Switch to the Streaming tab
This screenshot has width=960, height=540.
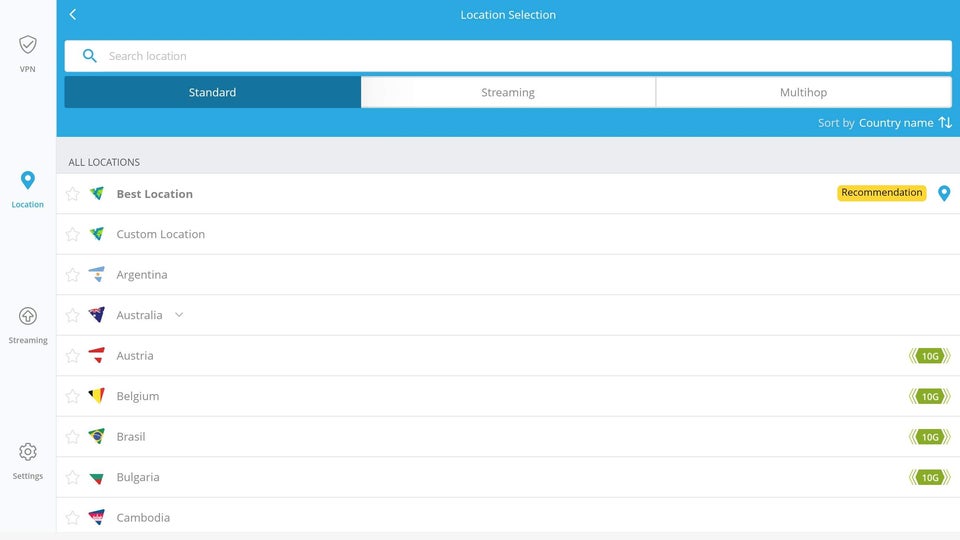(x=508, y=92)
